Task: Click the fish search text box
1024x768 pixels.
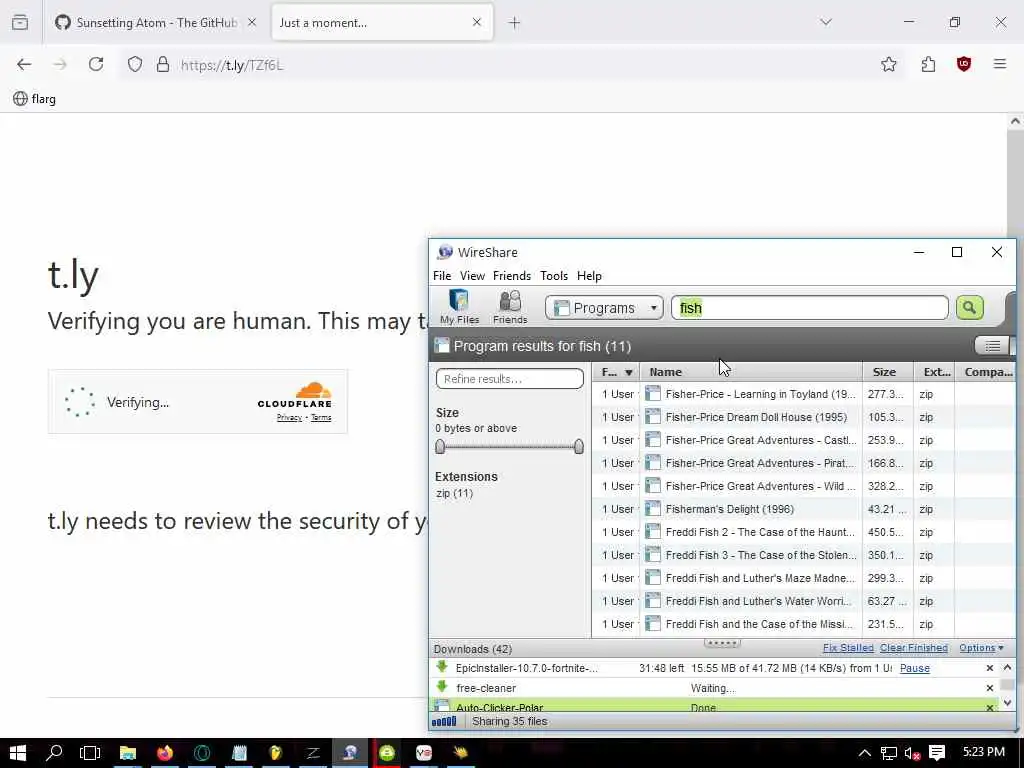Action: tap(809, 308)
